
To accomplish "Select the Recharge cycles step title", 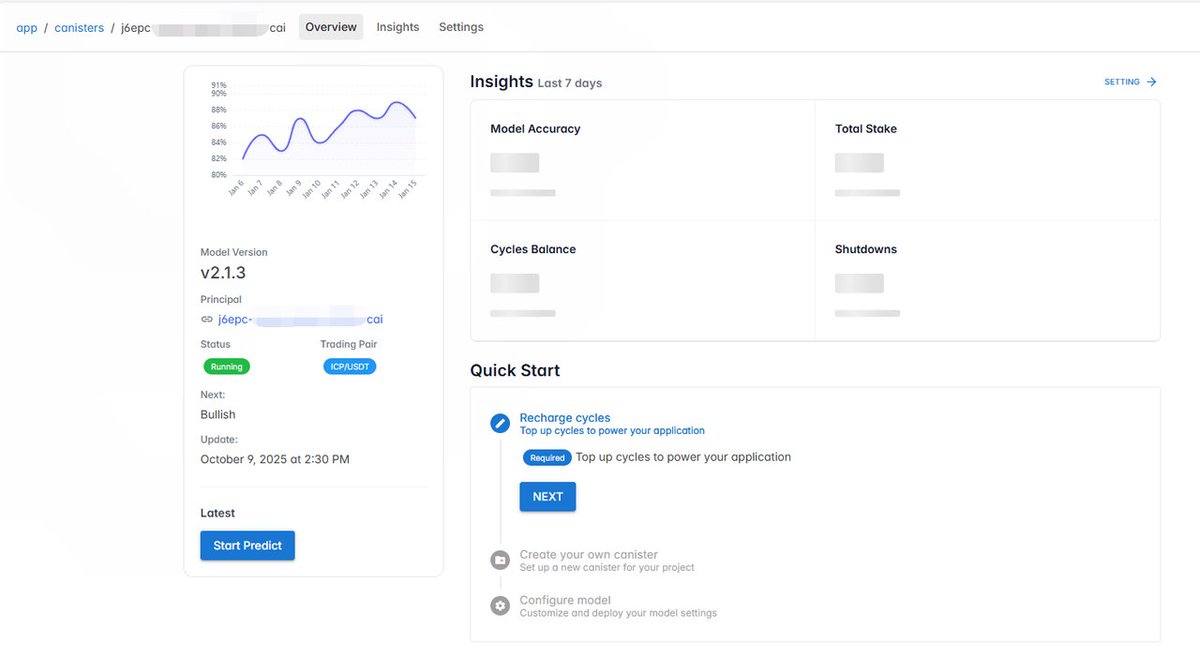I will click(565, 418).
